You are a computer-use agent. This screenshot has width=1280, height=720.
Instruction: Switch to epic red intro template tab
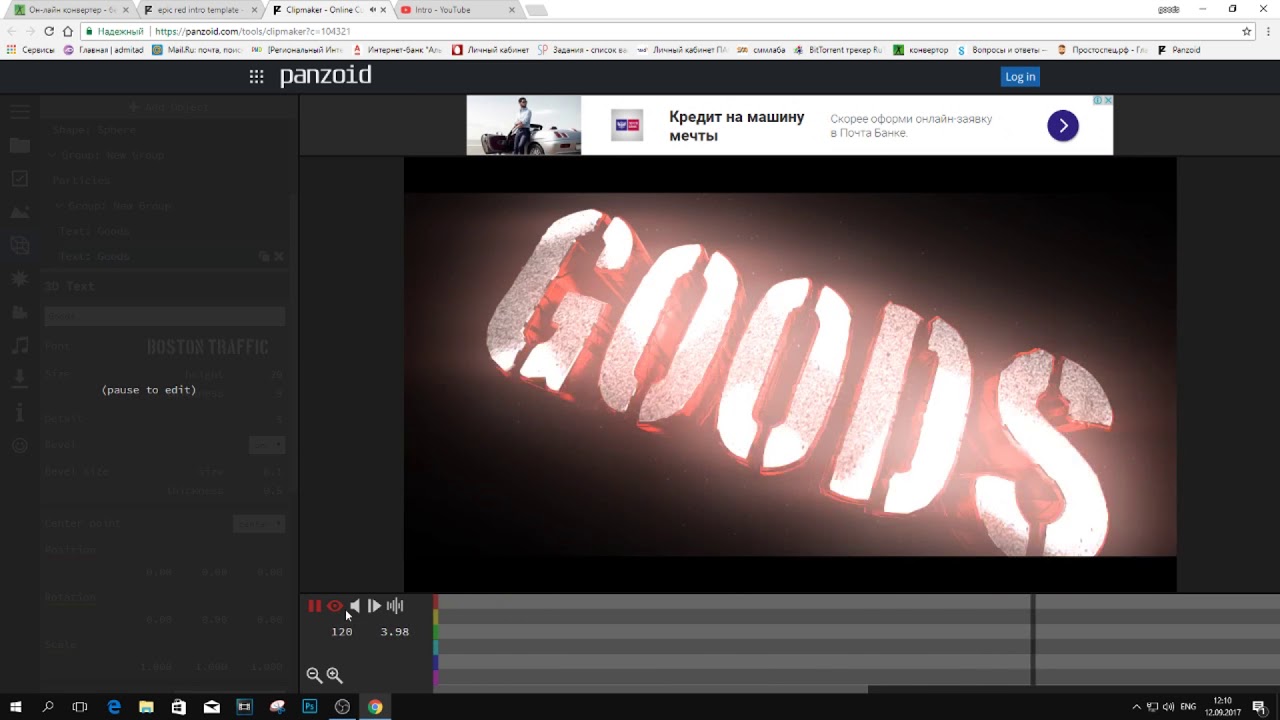point(198,10)
